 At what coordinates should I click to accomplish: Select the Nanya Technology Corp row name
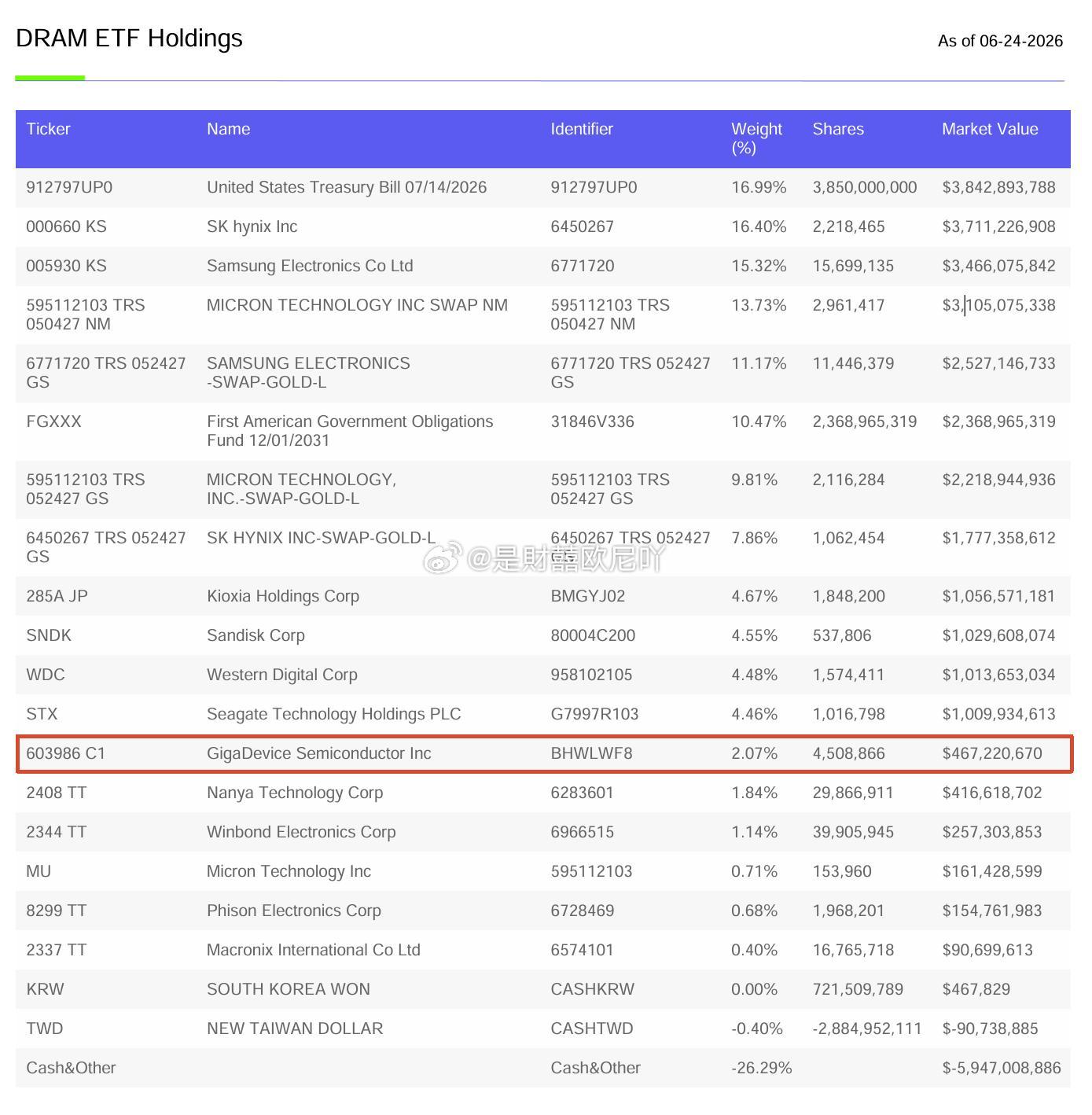point(295,793)
